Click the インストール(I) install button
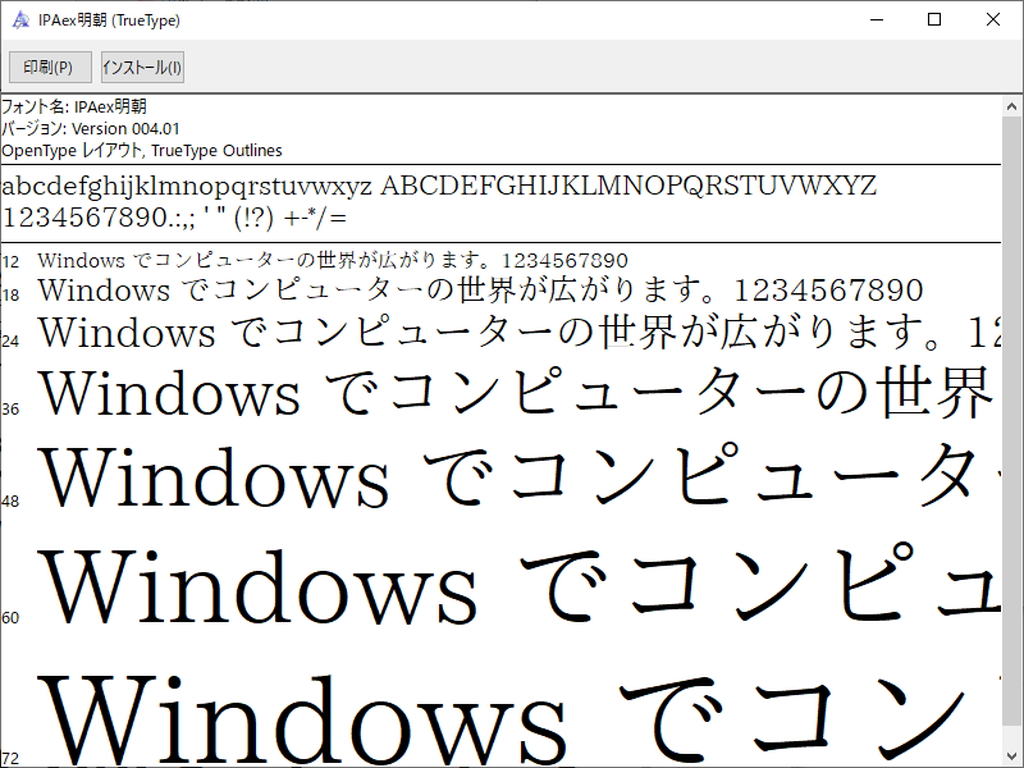 [142, 67]
